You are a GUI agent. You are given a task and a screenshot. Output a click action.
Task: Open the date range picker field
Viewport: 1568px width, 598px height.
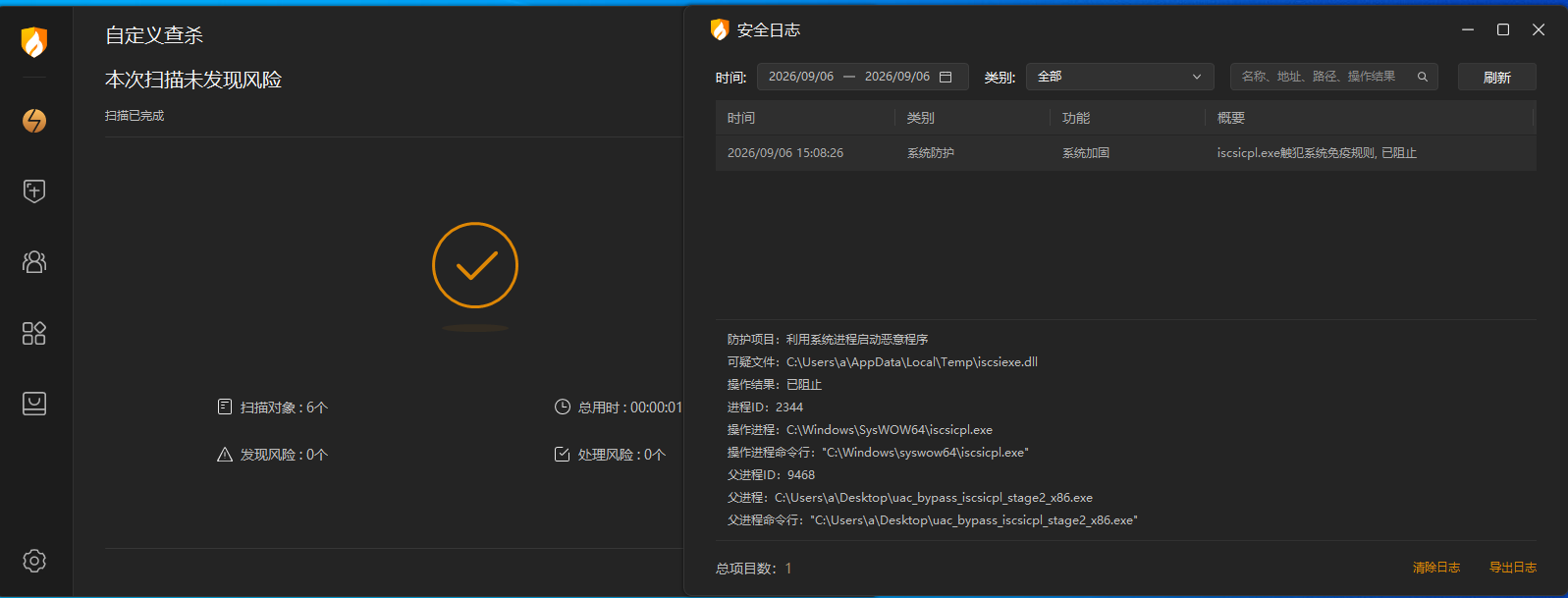862,77
